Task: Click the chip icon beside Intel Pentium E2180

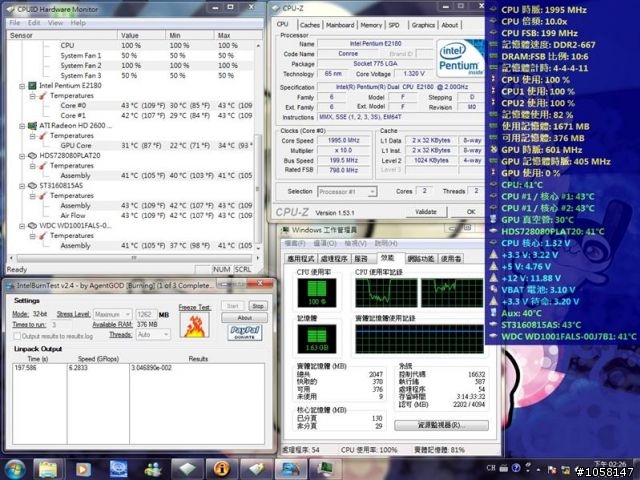Action: 32,86
